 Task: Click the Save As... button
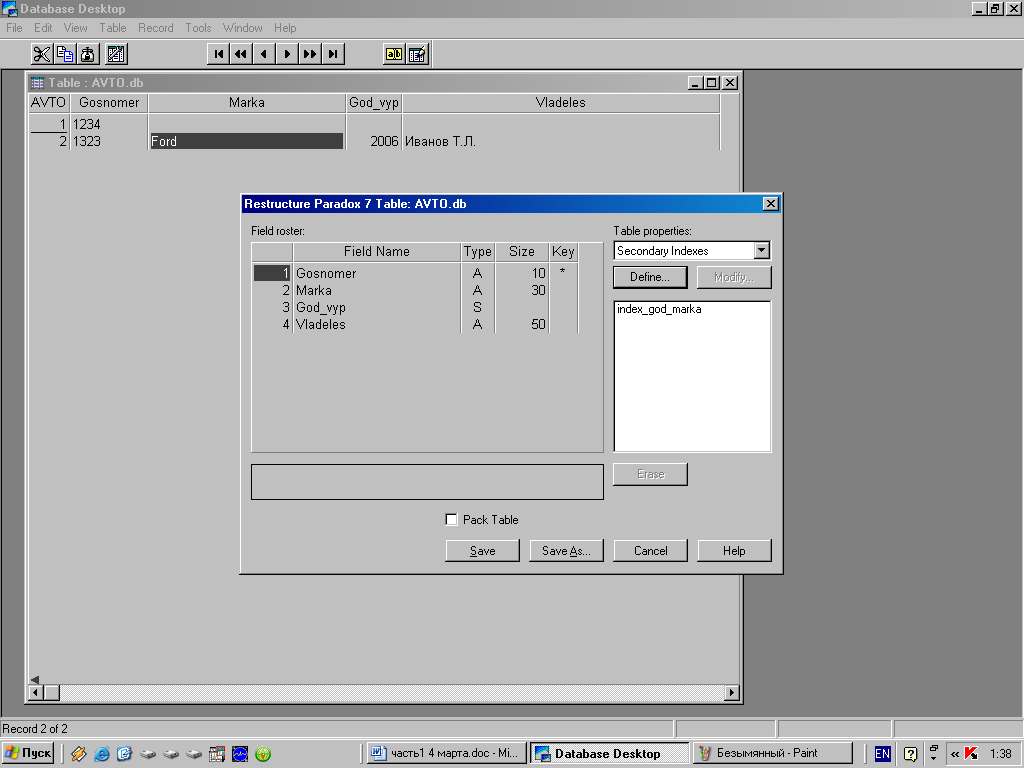click(566, 551)
